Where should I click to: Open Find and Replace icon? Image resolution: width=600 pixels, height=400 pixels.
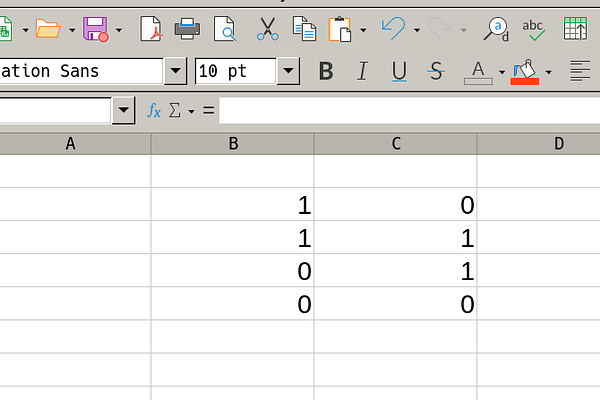496,29
